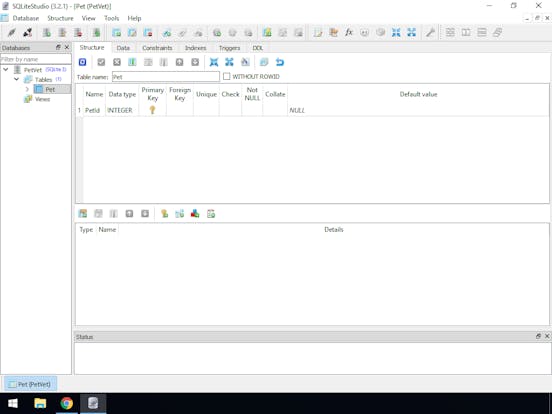
Task: Click the Filter by name field
Action: [36, 59]
